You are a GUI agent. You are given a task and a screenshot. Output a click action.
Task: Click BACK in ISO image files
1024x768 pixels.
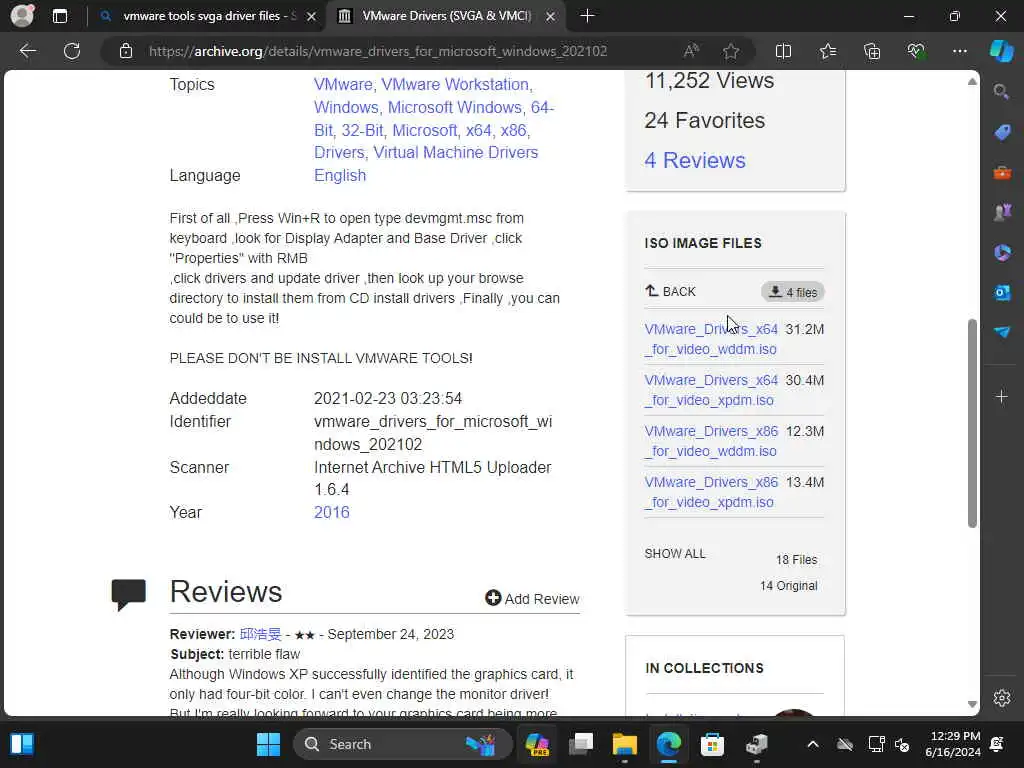click(x=671, y=291)
